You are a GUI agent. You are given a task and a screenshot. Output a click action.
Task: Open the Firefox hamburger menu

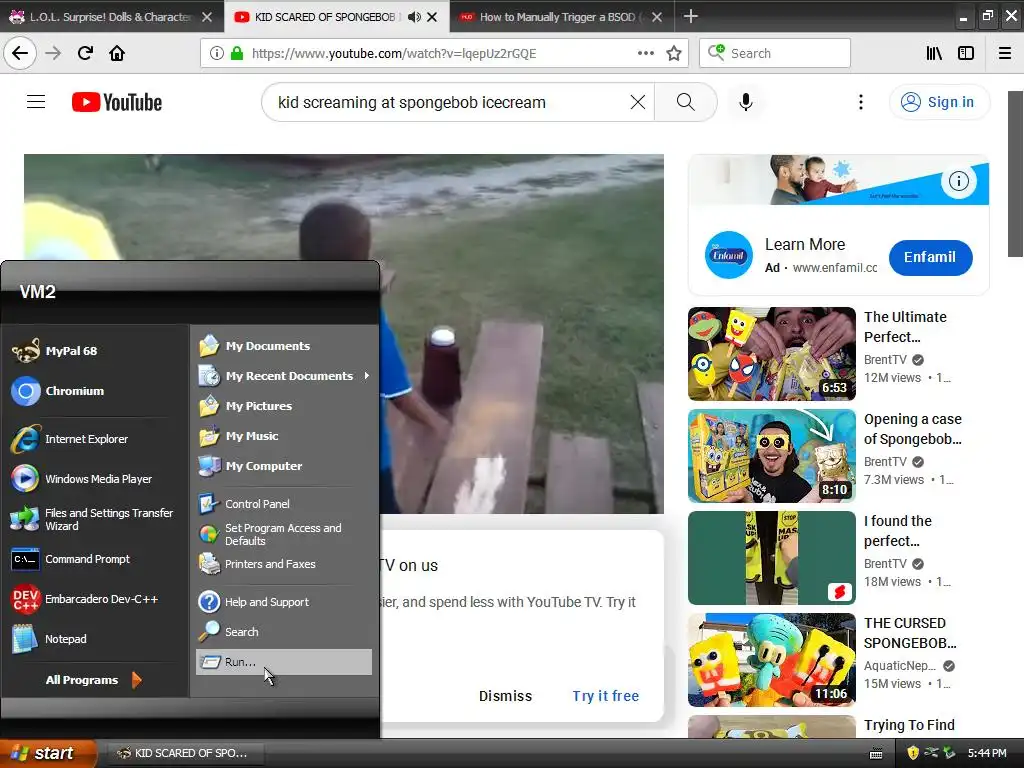[1005, 54]
